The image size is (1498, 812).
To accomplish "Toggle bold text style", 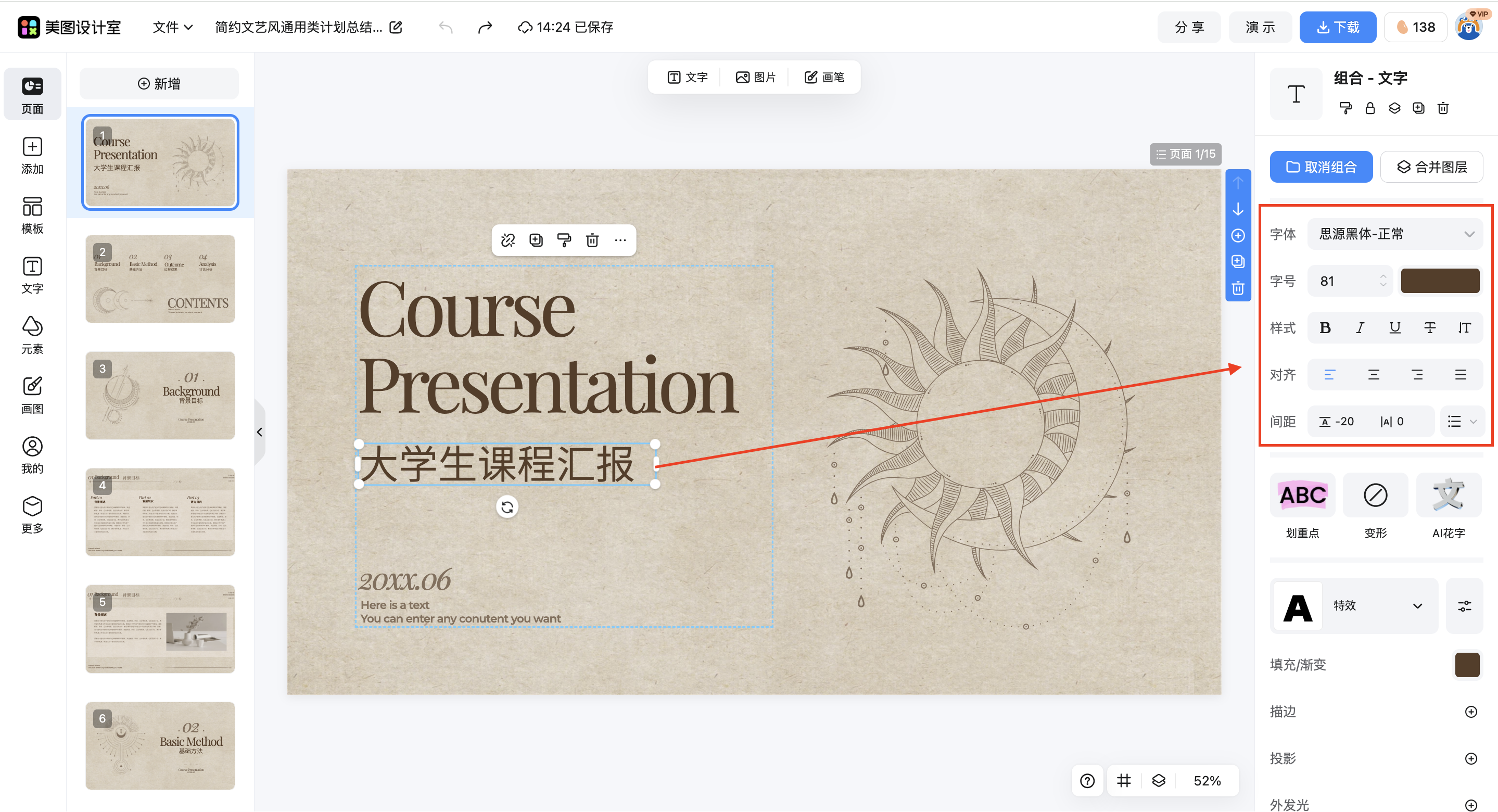I will pos(1325,328).
